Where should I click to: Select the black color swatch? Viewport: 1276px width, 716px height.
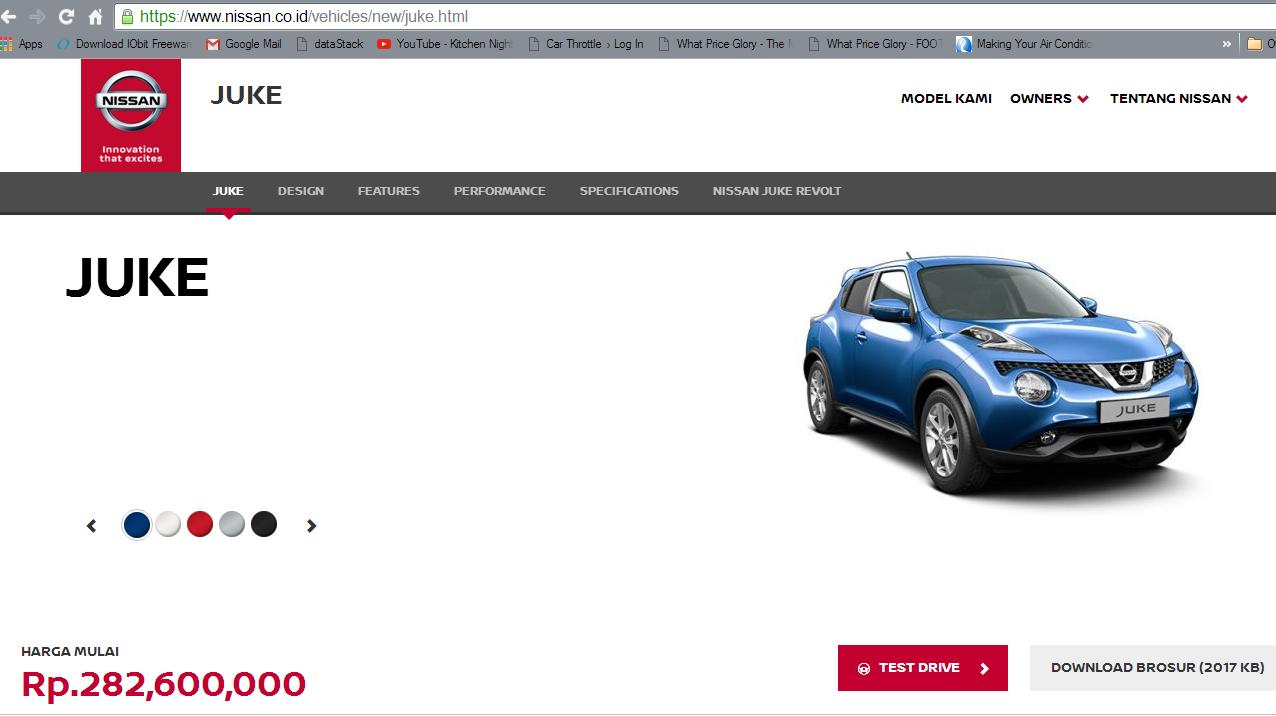[x=264, y=524]
